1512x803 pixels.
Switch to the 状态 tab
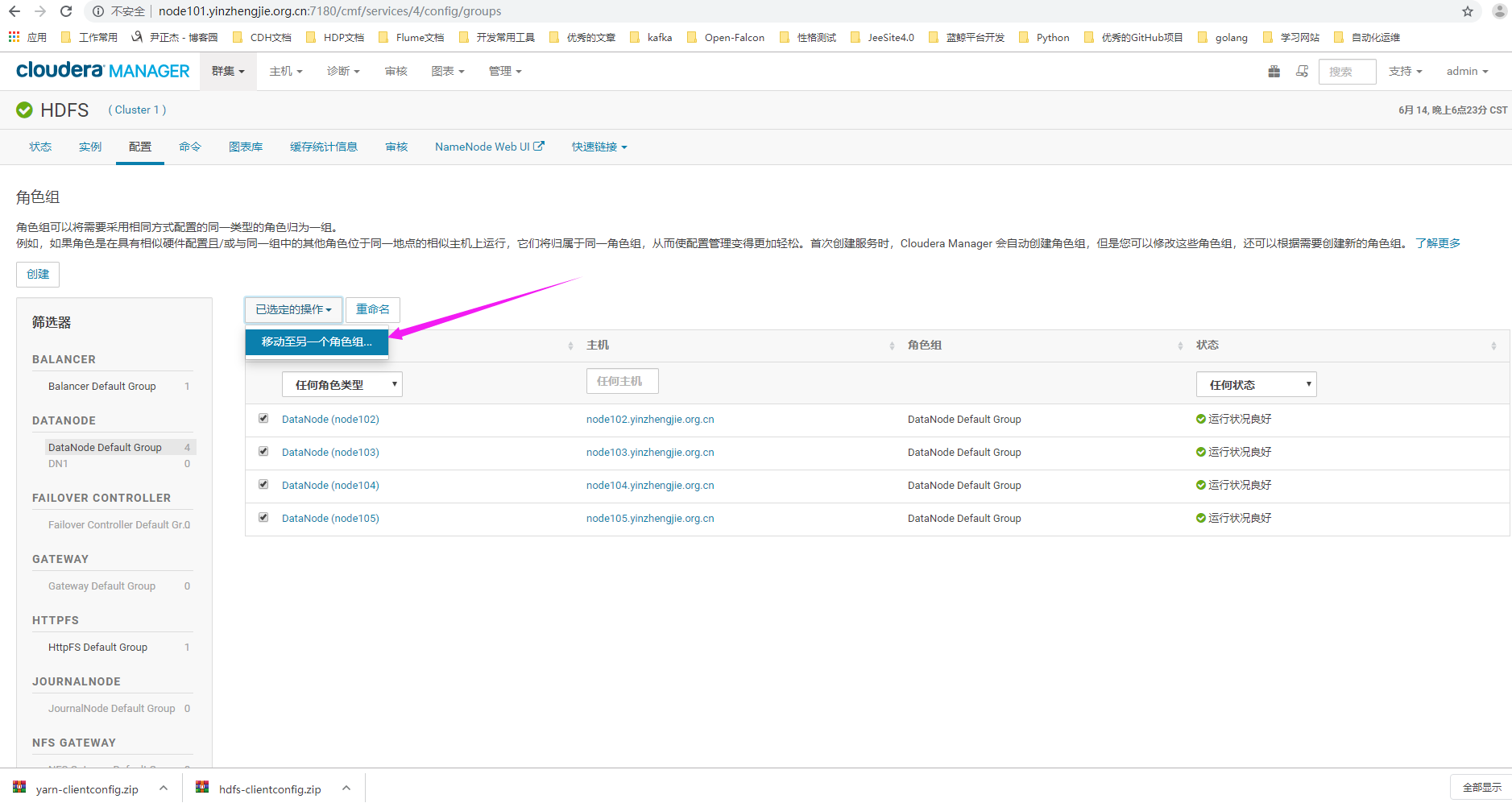click(40, 147)
